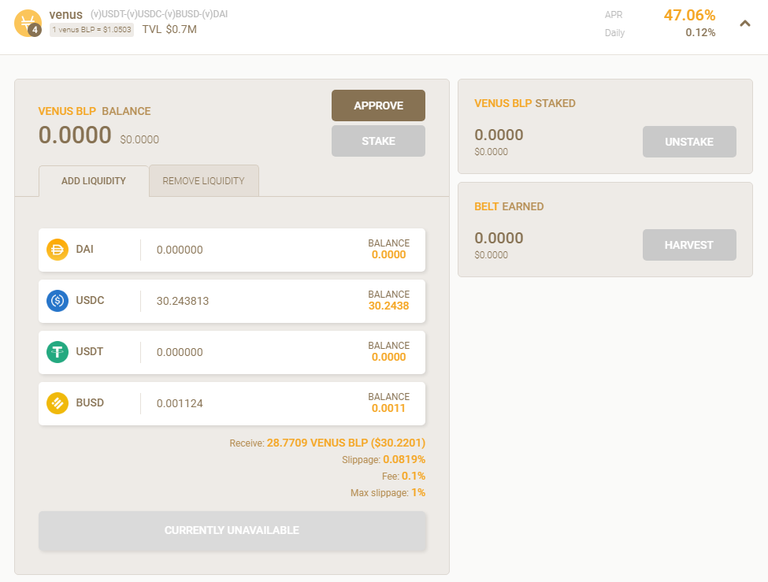
Task: Harvest earned BELT rewards
Action: coord(689,245)
